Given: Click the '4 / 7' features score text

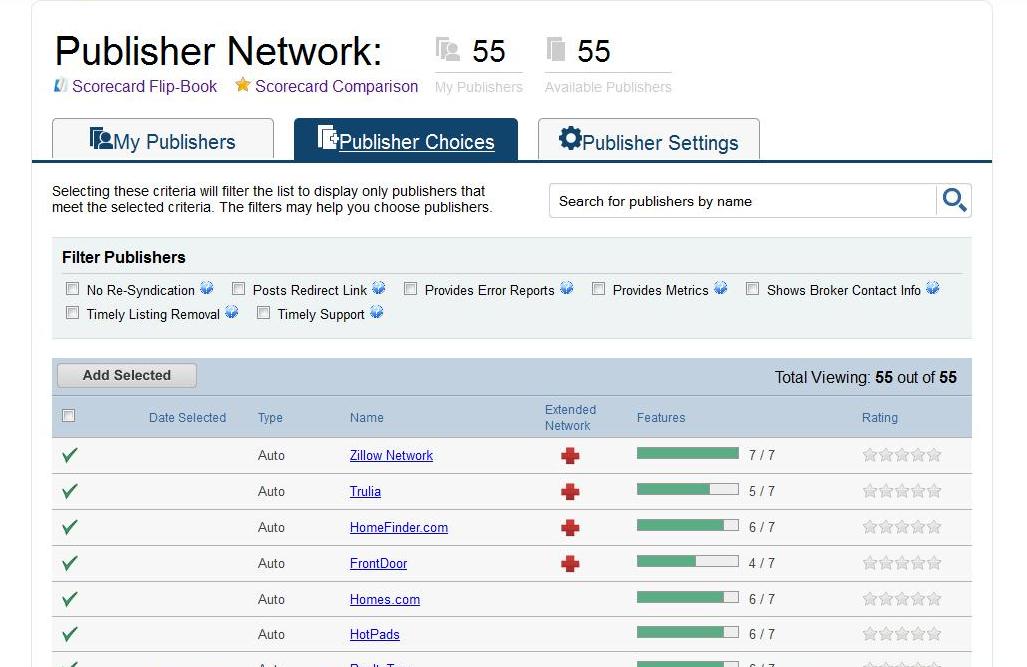Looking at the screenshot, I should 762,563.
